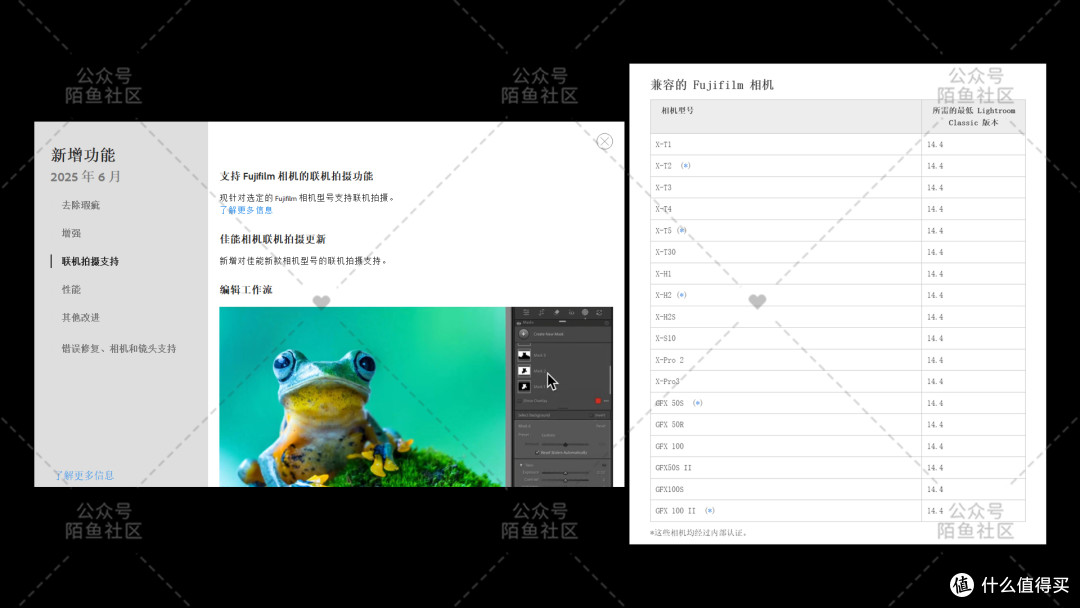Click the GFX 50S camera model cell
Image resolution: width=1080 pixels, height=608 pixels.
[786, 403]
